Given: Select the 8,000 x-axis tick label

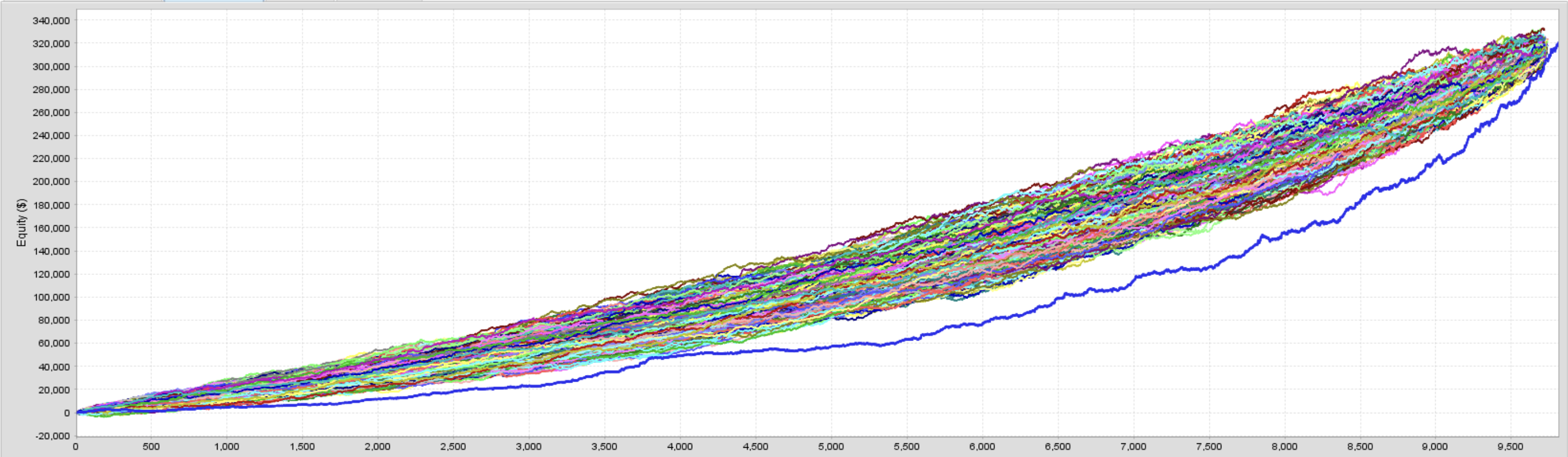Looking at the screenshot, I should coord(1284,447).
